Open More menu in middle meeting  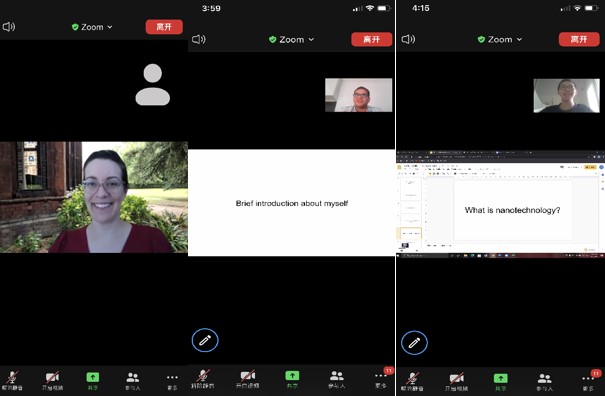coord(381,379)
